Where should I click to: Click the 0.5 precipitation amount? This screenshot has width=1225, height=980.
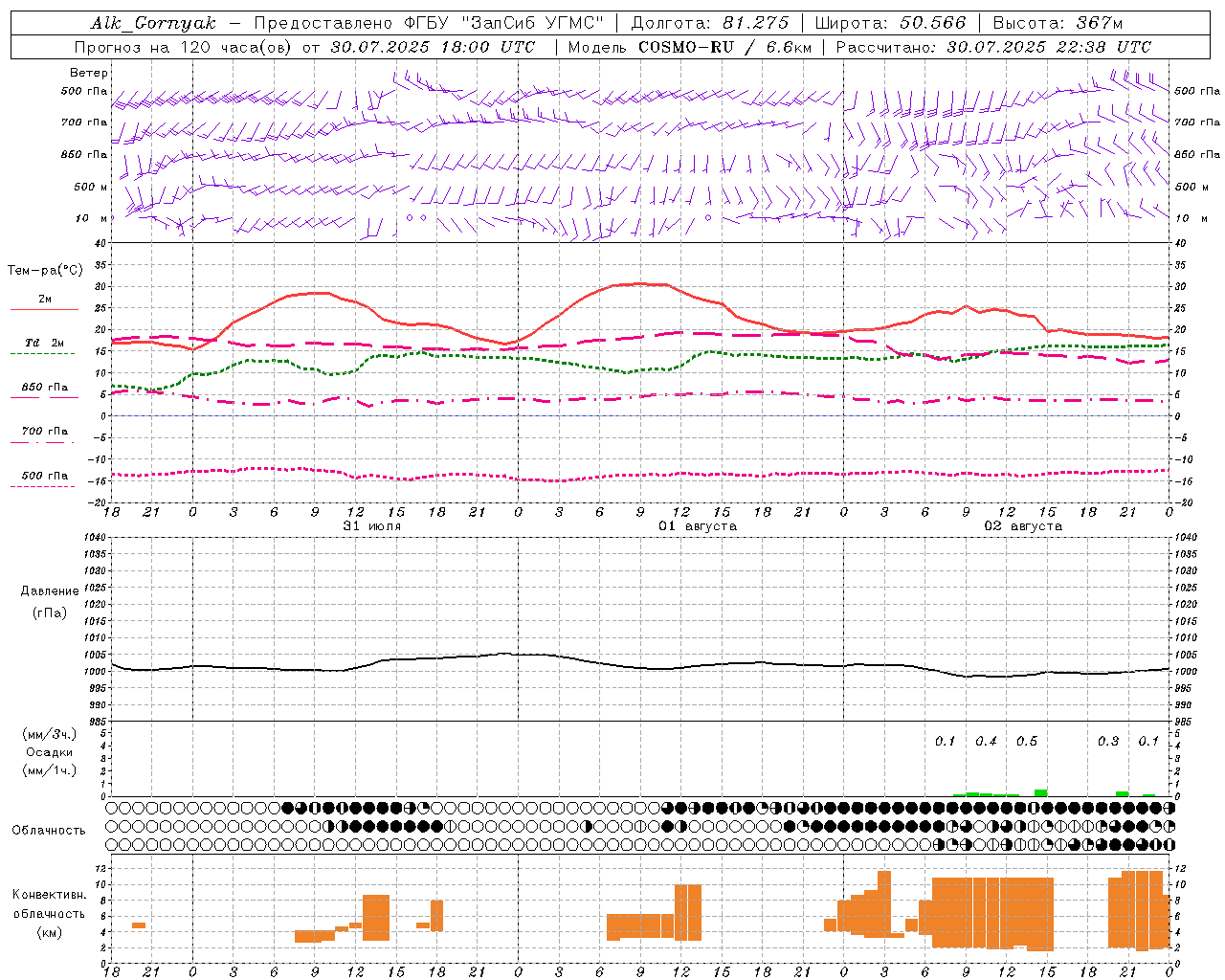(1027, 742)
